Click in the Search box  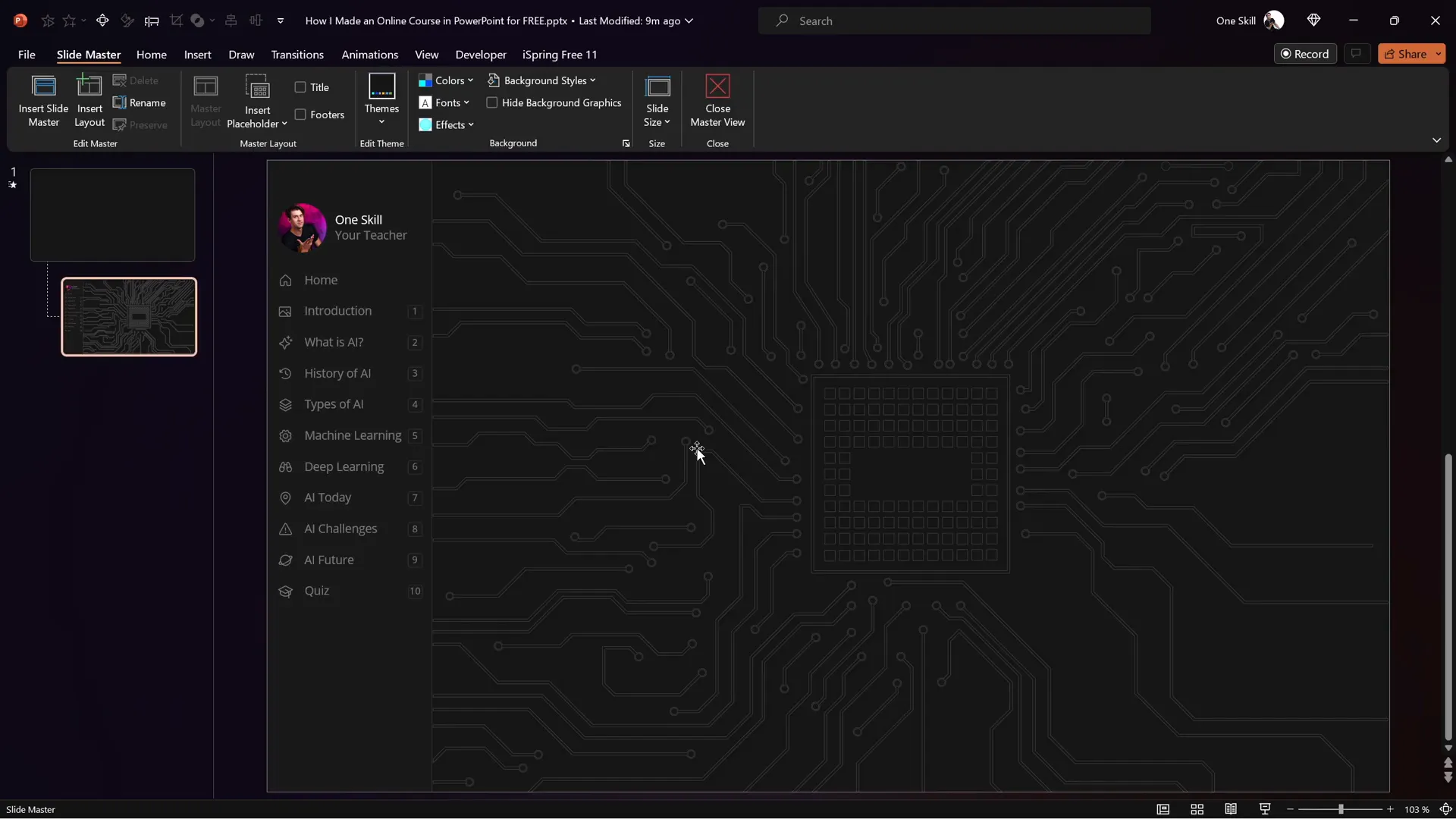pos(955,21)
